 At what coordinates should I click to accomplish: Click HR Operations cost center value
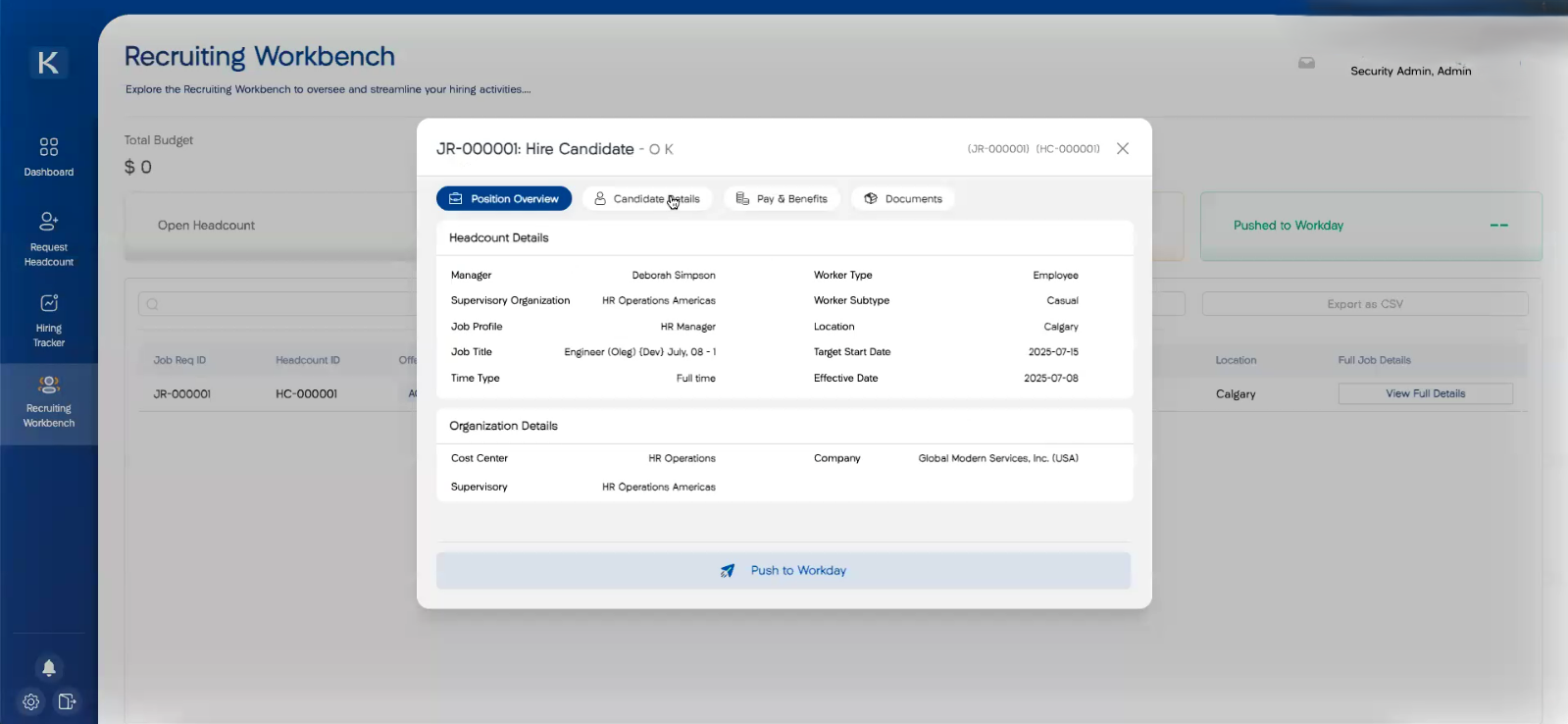point(682,458)
